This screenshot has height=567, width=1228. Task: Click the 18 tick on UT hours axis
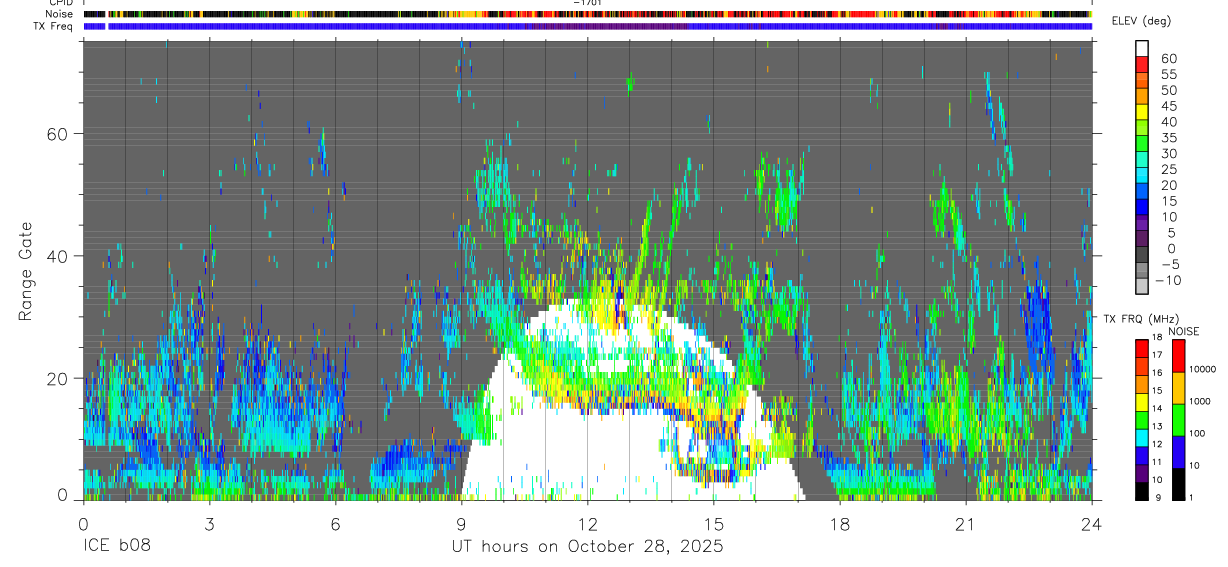click(839, 524)
